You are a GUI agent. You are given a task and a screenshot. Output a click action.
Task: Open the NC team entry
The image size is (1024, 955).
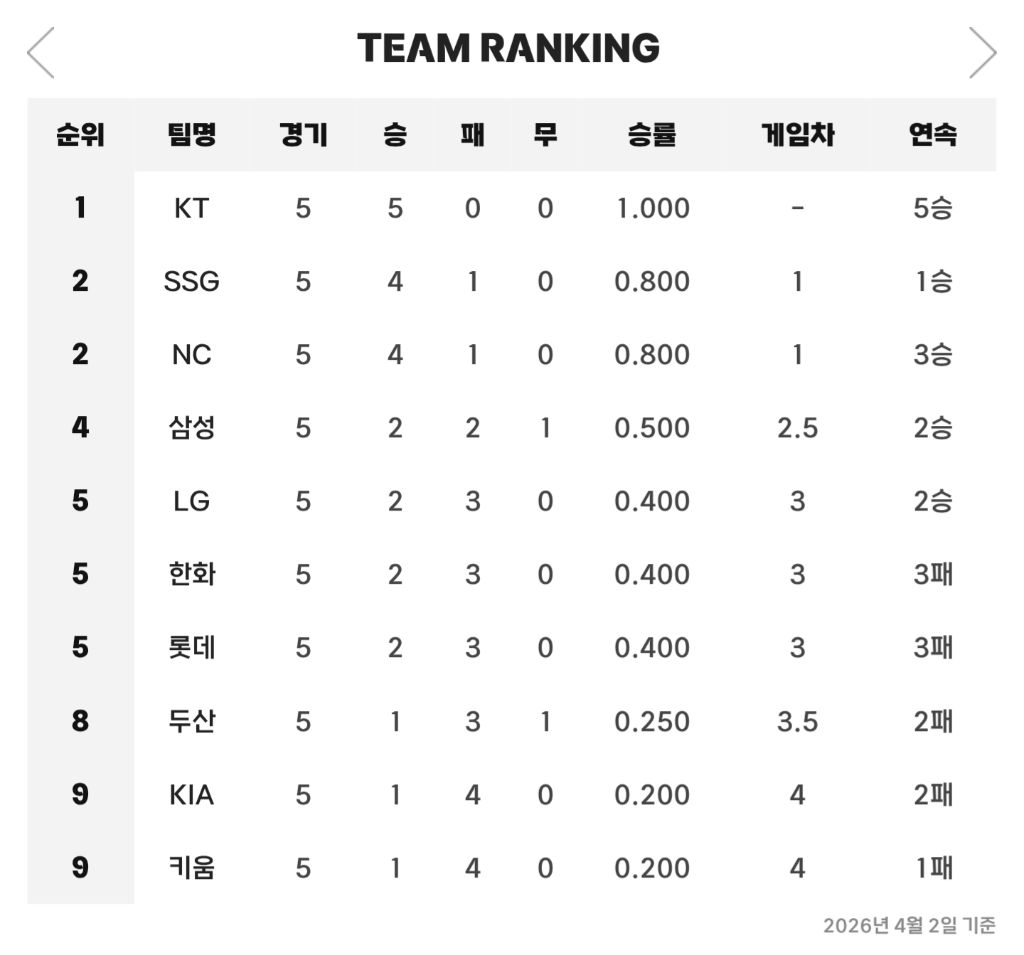point(192,355)
